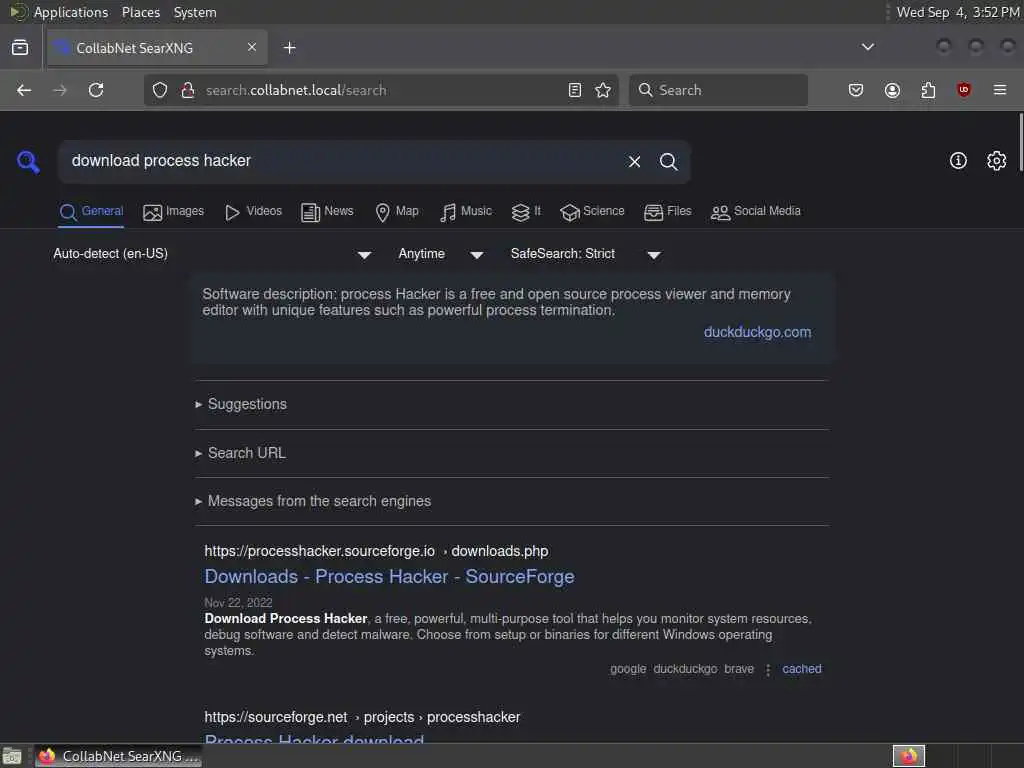Switch to the Images tab
This screenshot has width=1024, height=768.
point(174,212)
